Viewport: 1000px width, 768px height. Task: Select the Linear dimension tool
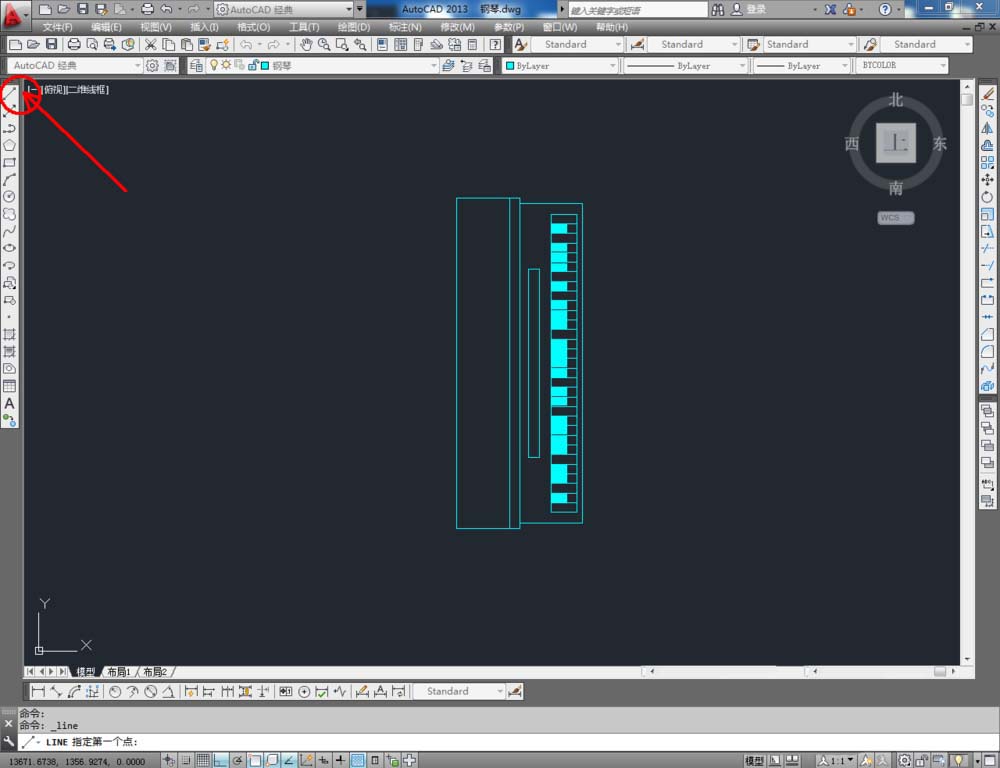38,691
